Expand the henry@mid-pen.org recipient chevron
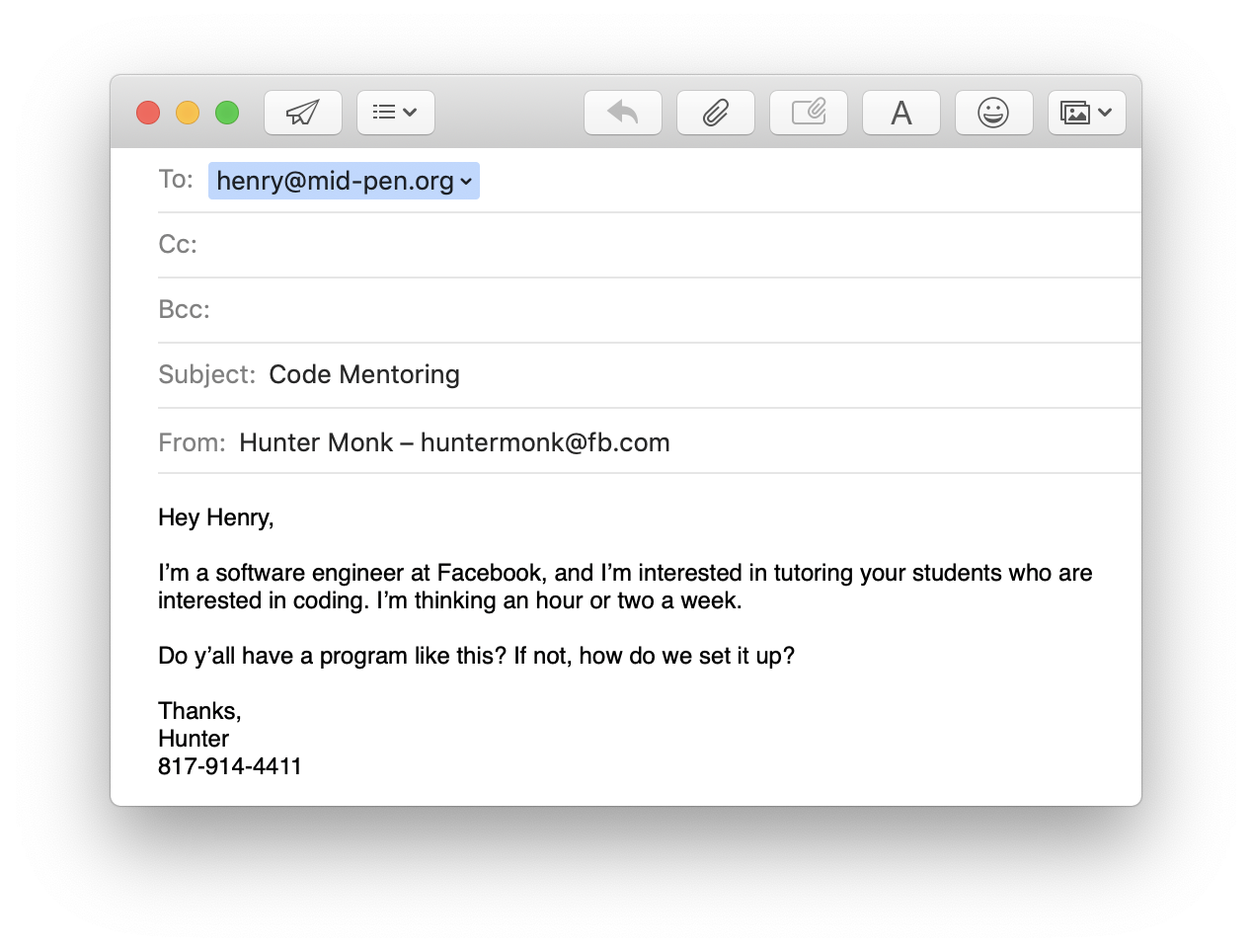 click(x=466, y=182)
